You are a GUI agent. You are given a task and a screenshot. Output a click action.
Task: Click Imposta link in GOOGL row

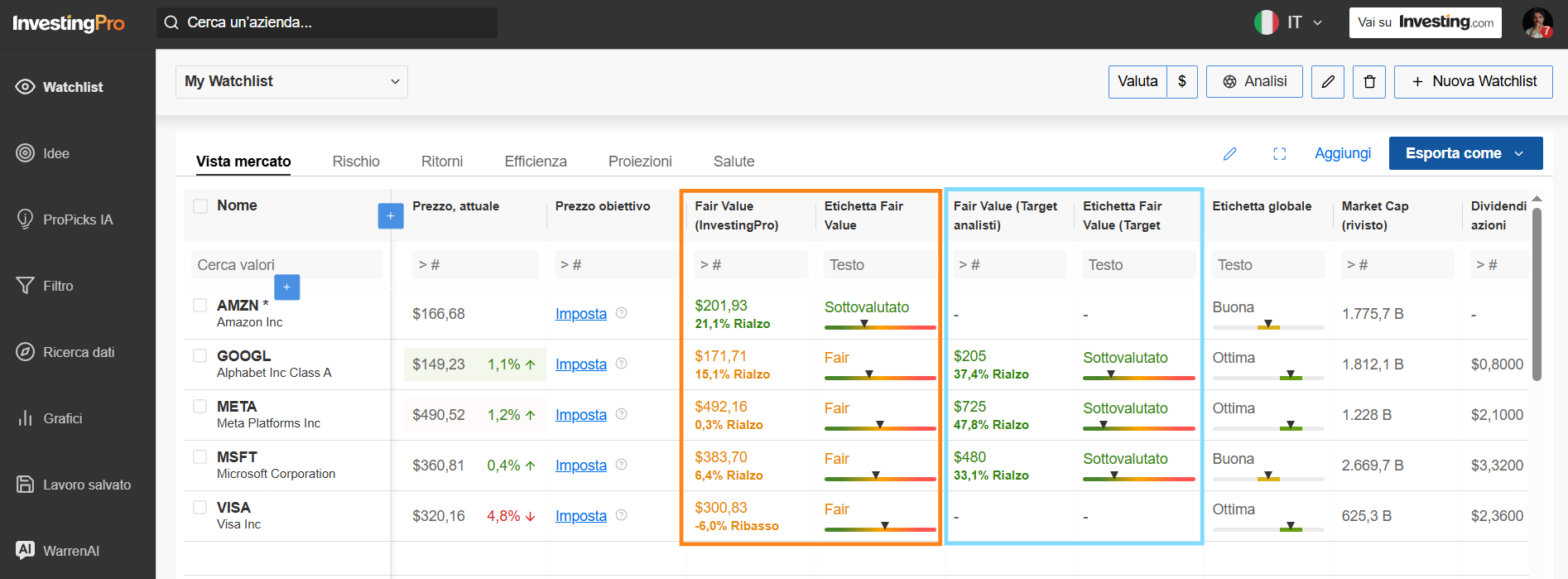tap(581, 364)
